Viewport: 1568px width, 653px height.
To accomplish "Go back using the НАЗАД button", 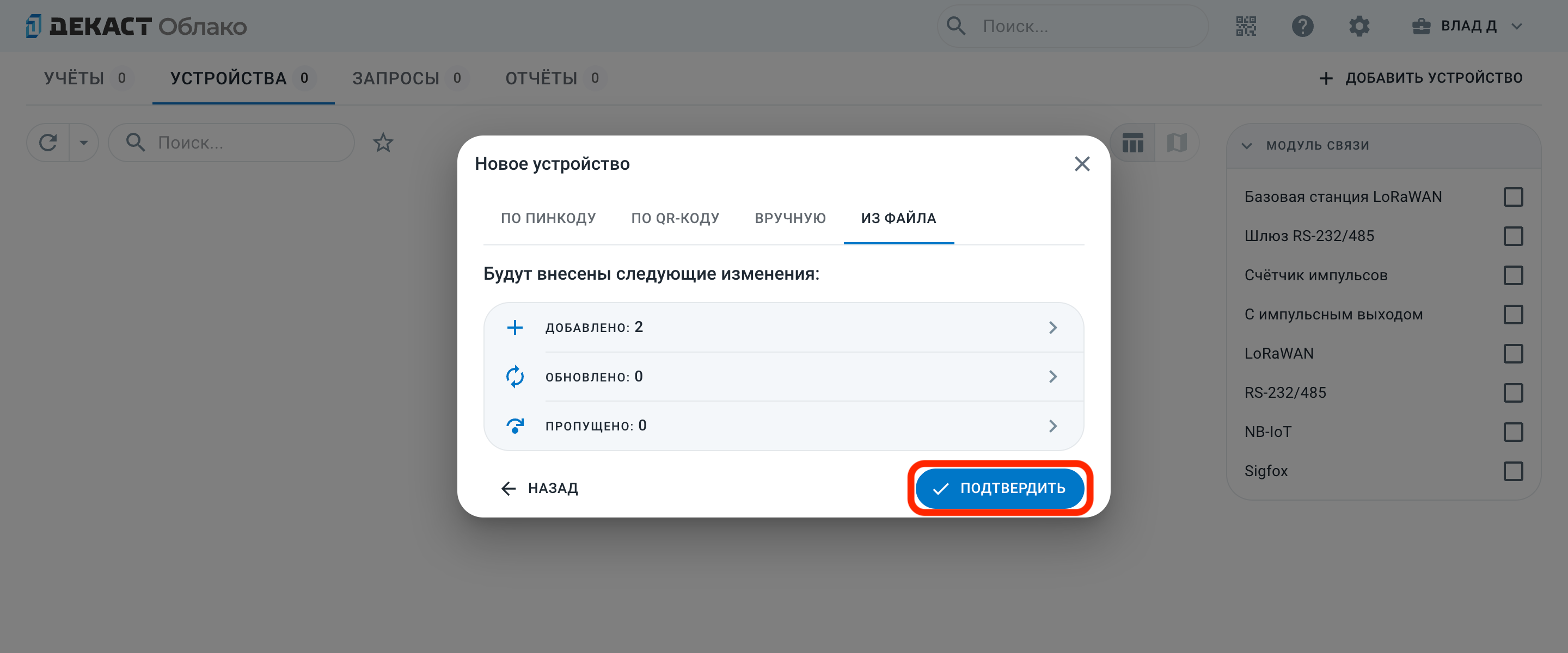I will coord(540,488).
